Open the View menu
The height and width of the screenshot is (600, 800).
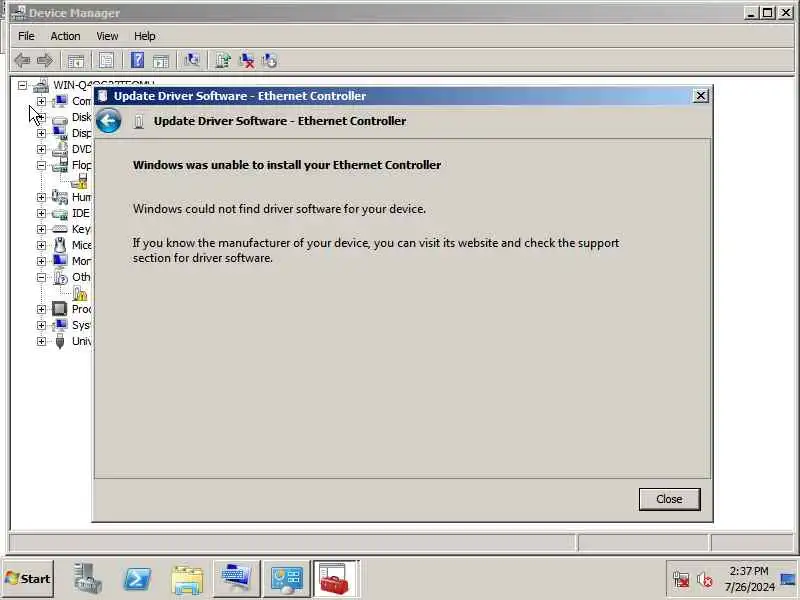click(107, 36)
